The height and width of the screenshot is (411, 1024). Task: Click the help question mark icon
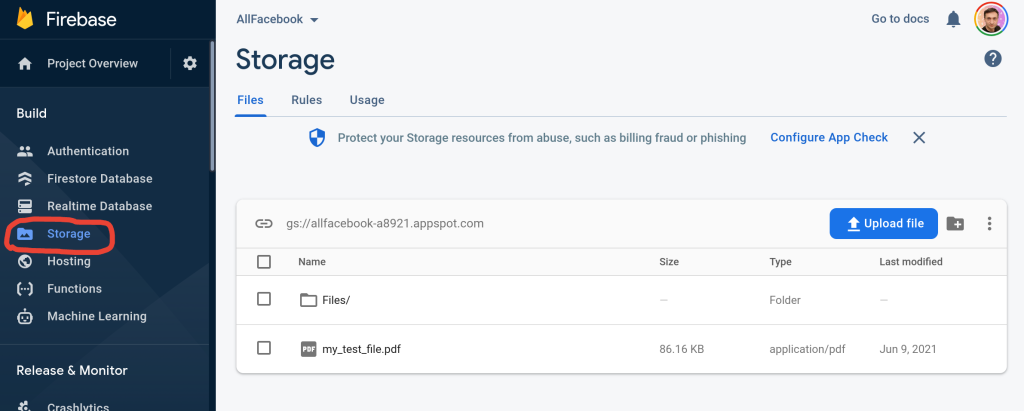pos(993,59)
